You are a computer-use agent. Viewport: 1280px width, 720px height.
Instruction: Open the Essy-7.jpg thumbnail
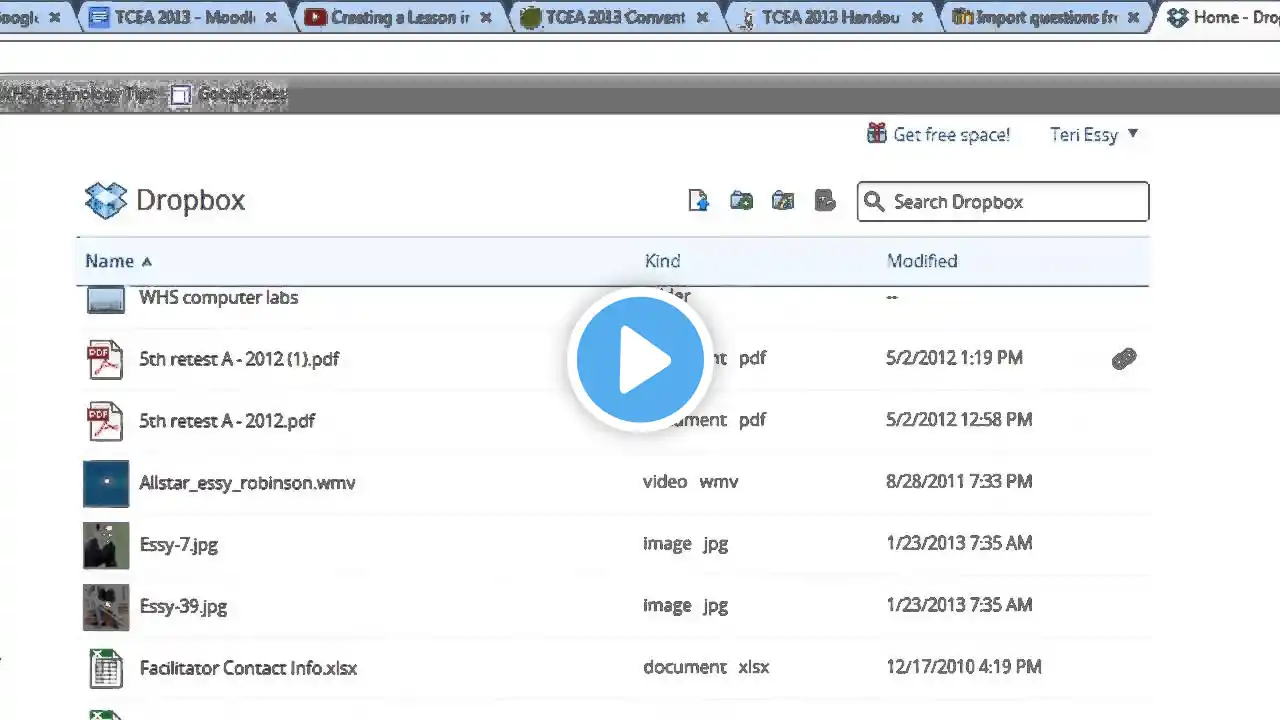click(106, 545)
